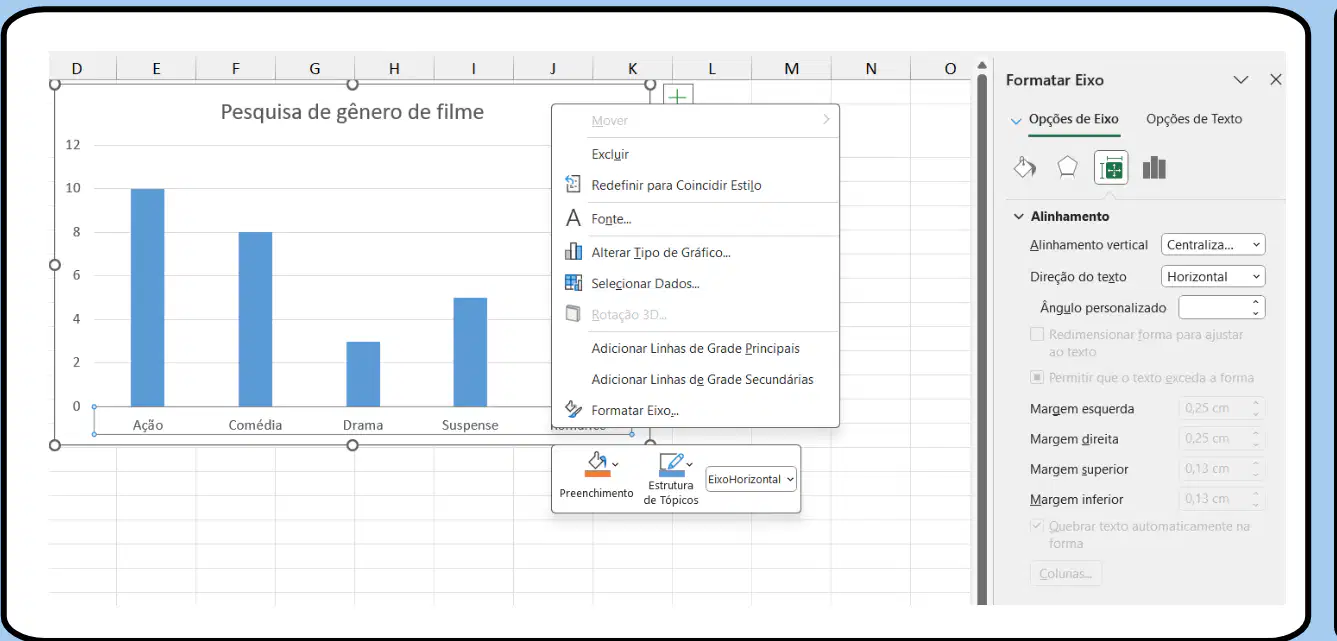Image resolution: width=1337 pixels, height=641 pixels.
Task: Switch to Opções de Texto tab
Action: tap(1194, 119)
